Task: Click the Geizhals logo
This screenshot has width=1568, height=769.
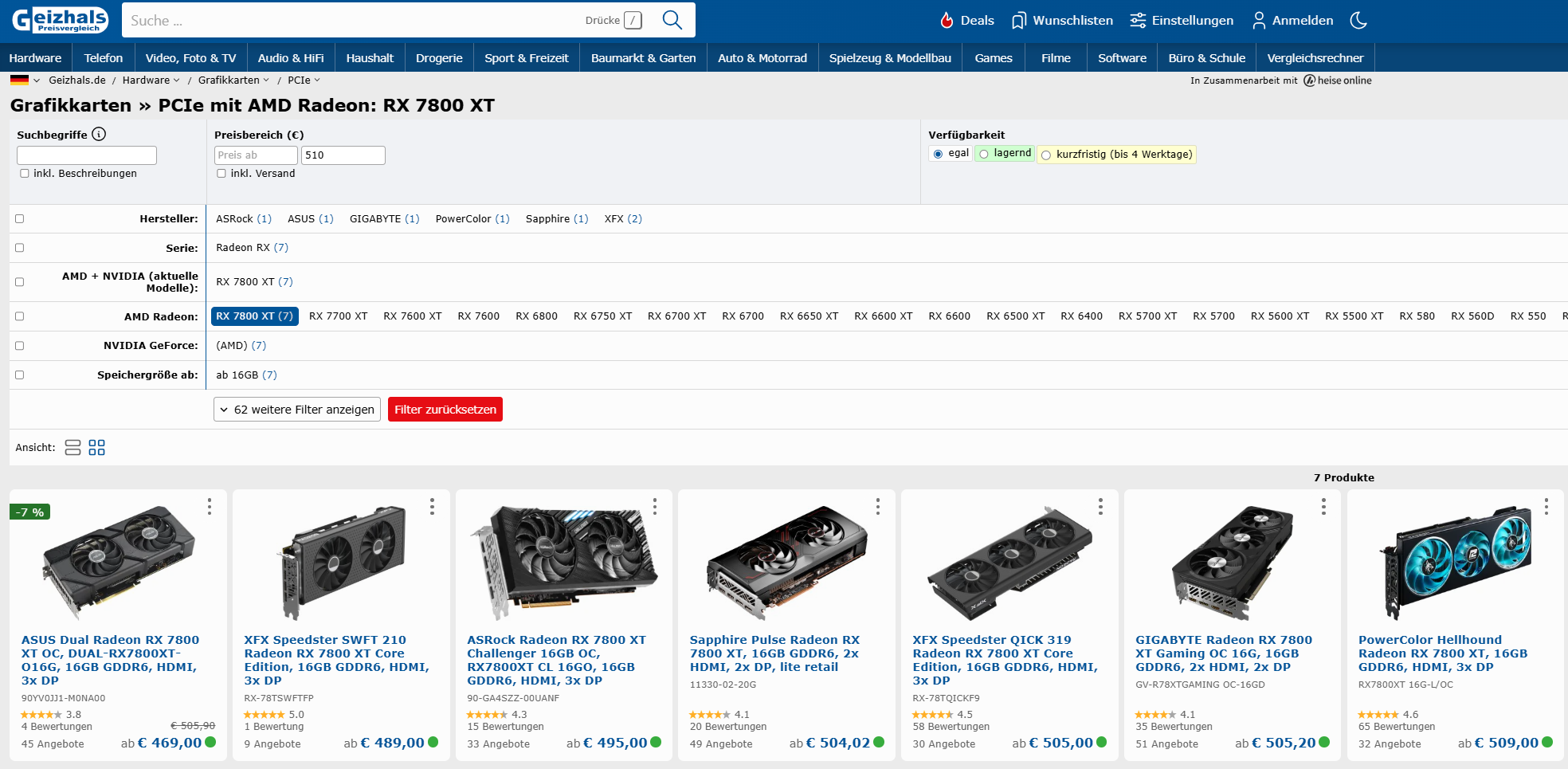Action: tap(60, 20)
